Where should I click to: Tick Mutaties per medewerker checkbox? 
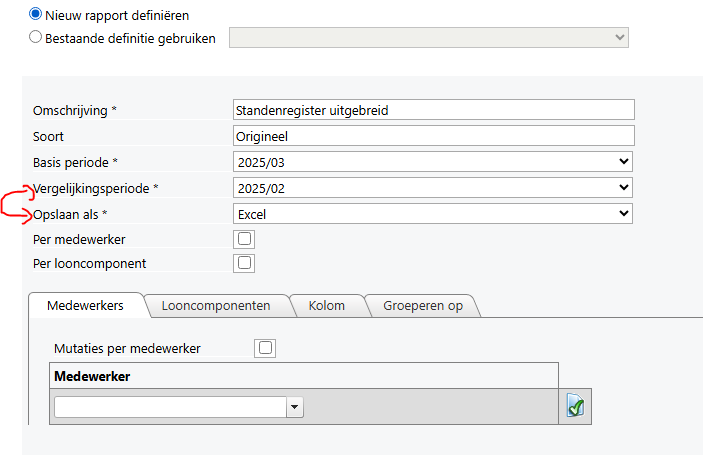coord(265,348)
